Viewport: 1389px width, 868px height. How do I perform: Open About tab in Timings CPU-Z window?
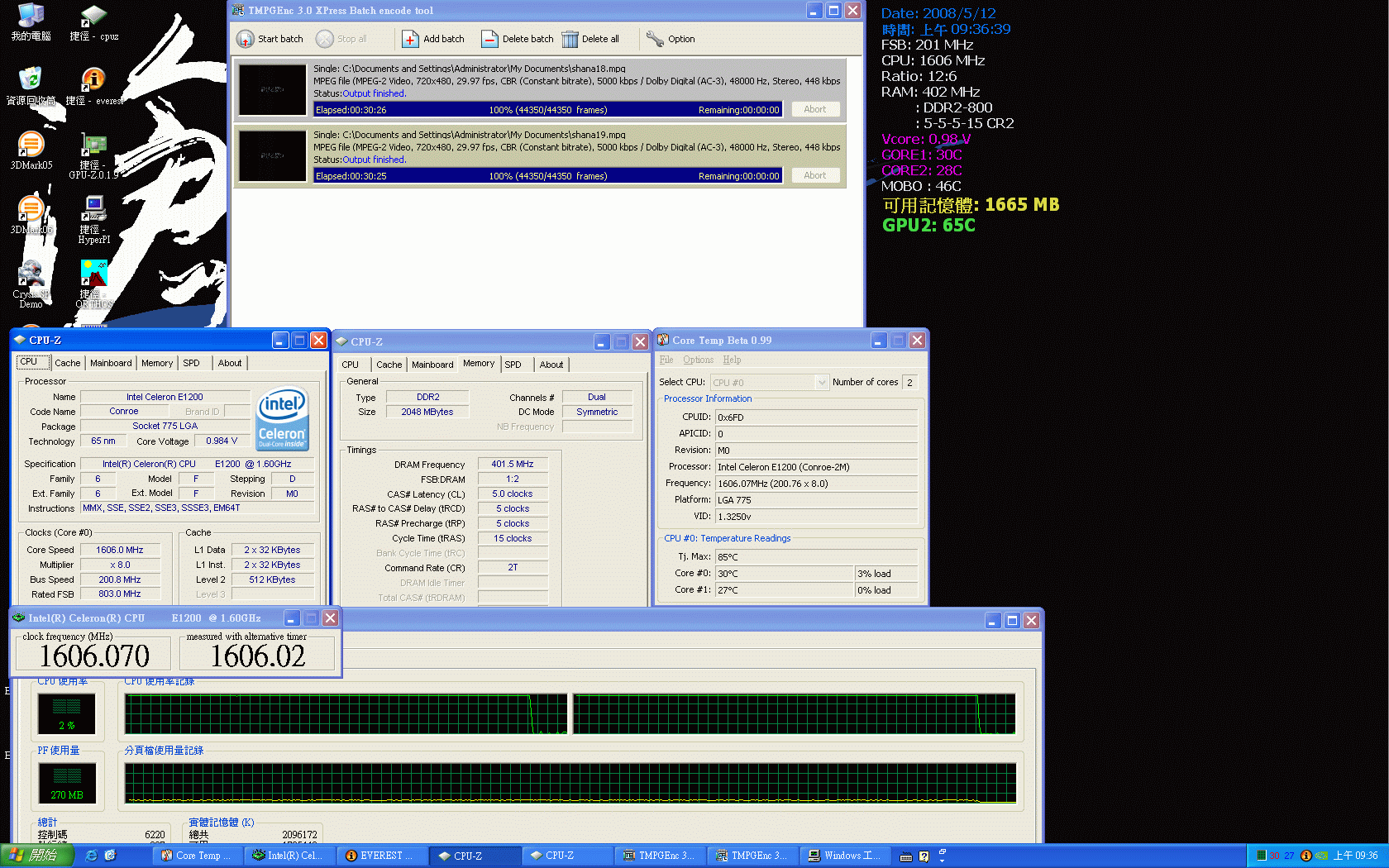551,365
